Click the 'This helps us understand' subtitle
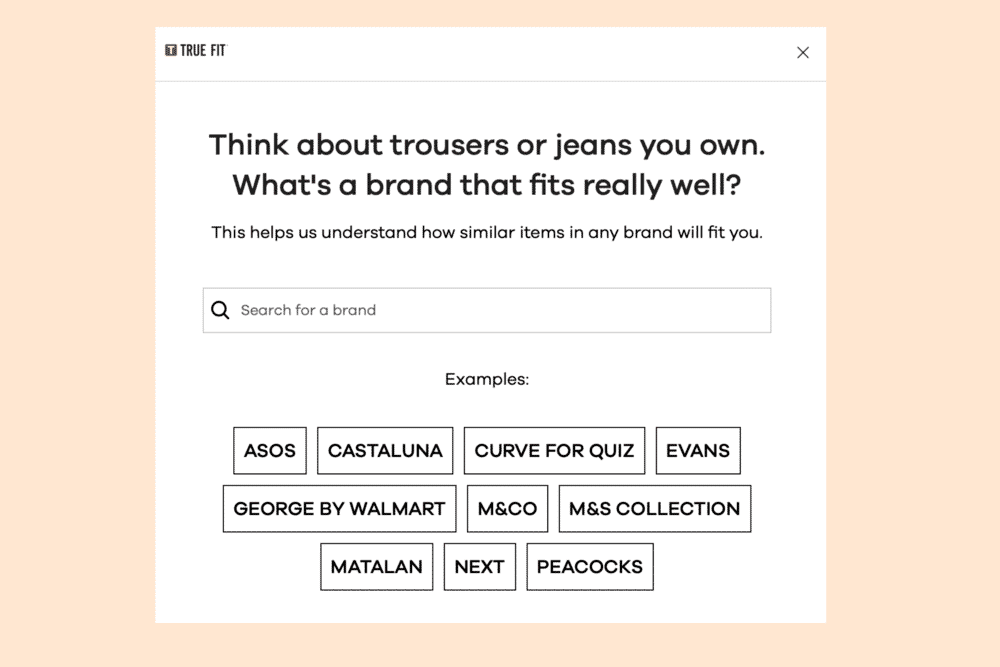1000x667 pixels. [x=487, y=233]
